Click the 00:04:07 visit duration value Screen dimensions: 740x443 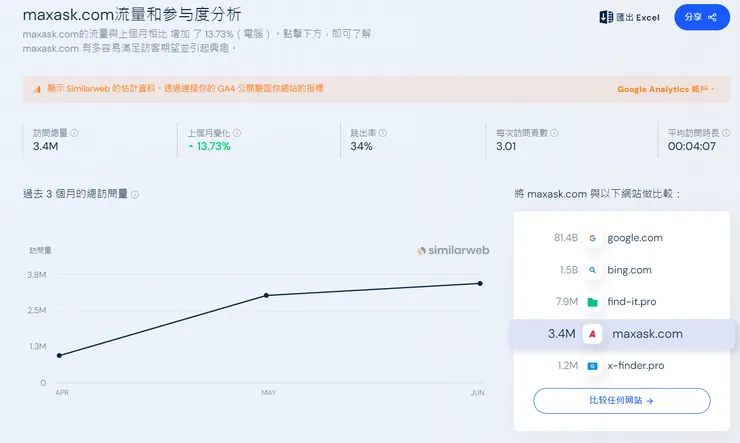(x=691, y=146)
